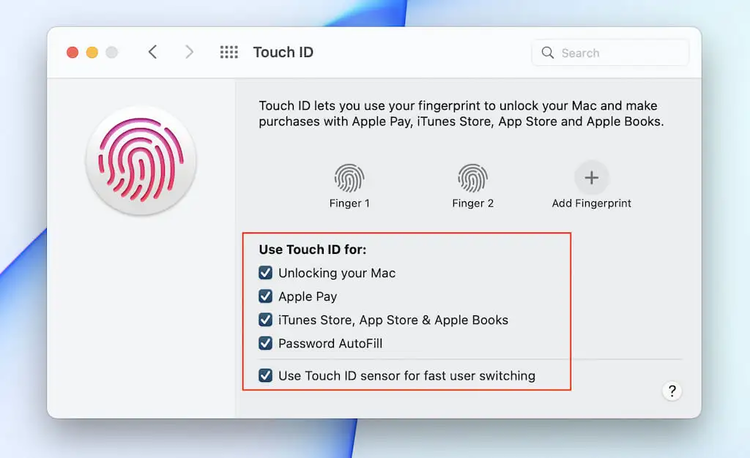
Task: Minimize the window with yellow button
Action: pos(92,52)
